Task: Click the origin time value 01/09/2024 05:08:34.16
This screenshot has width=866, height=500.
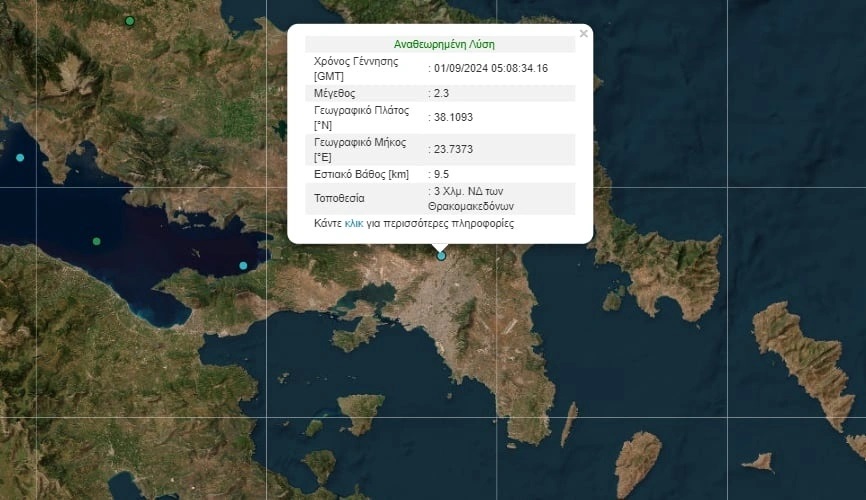Action: pos(490,68)
